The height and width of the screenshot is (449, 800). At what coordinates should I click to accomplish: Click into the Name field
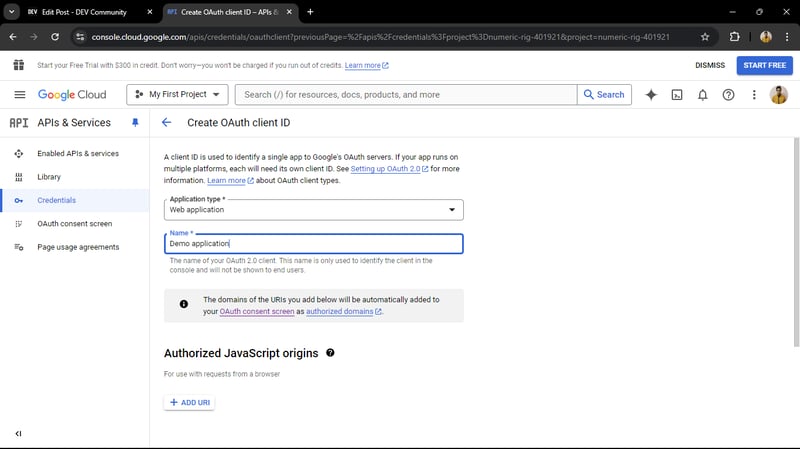pos(313,243)
